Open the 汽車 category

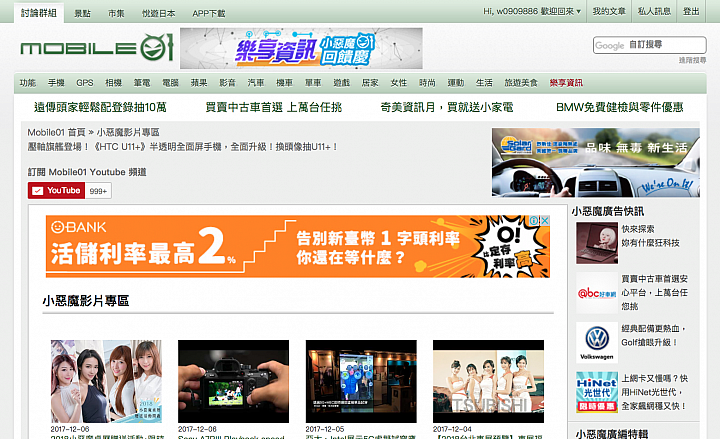(x=256, y=83)
